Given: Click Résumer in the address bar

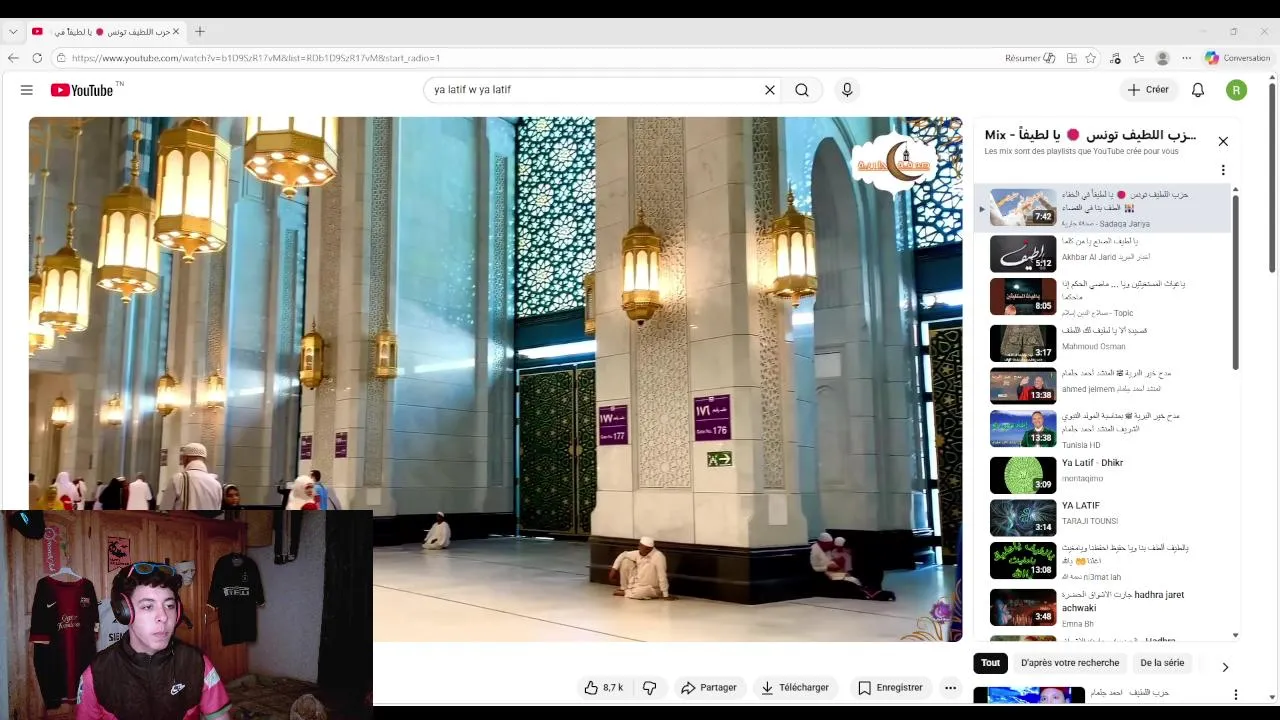Looking at the screenshot, I should [x=1029, y=58].
